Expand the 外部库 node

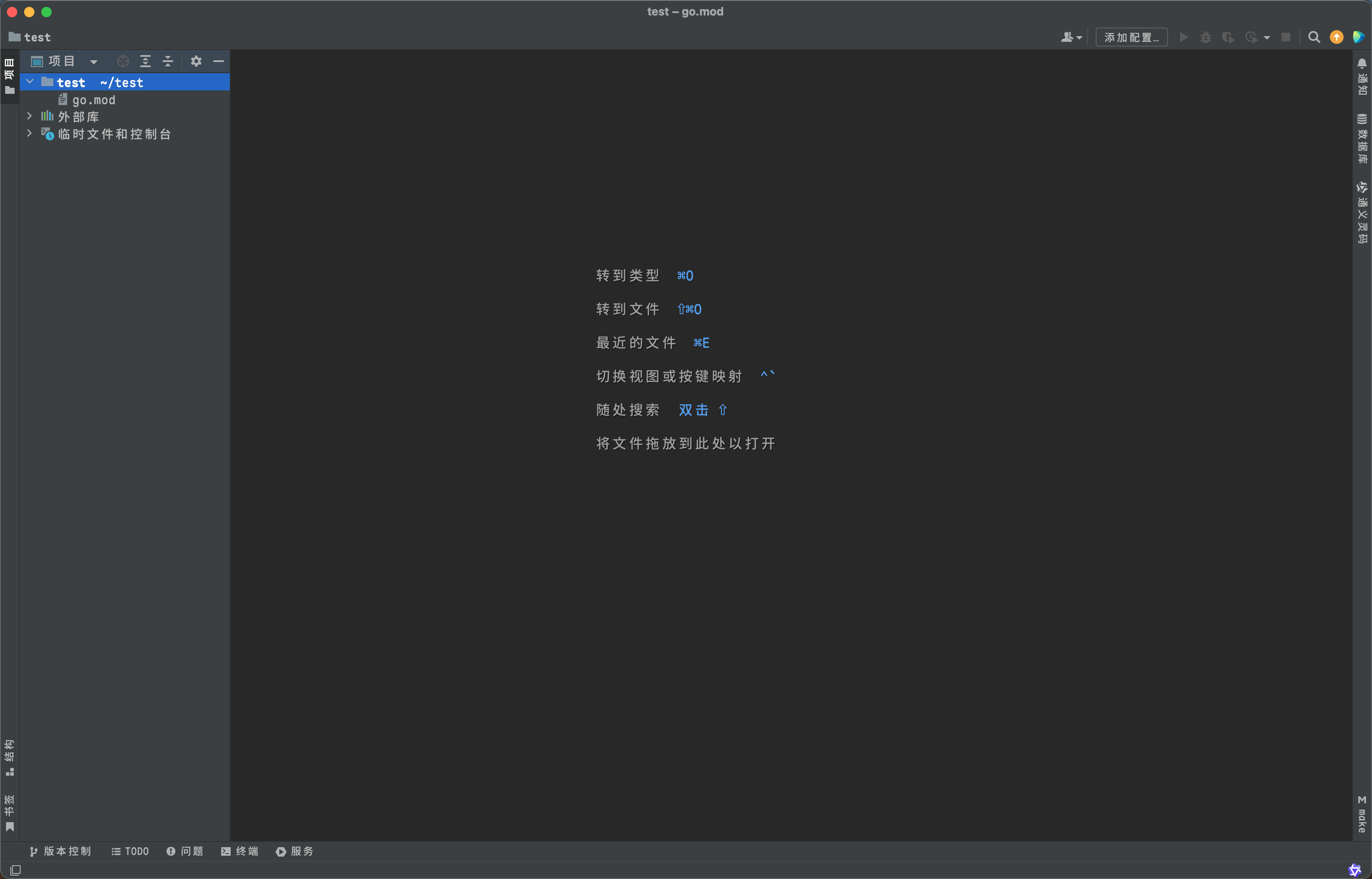(x=30, y=116)
